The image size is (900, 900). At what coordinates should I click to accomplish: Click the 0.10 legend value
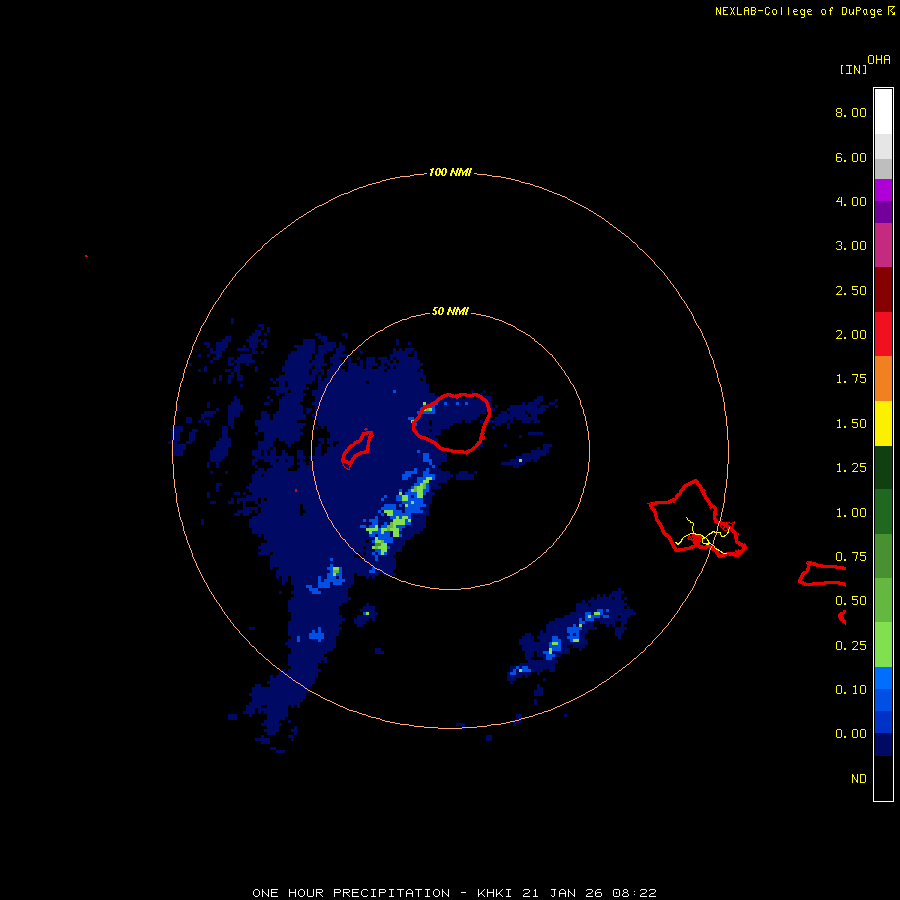851,690
